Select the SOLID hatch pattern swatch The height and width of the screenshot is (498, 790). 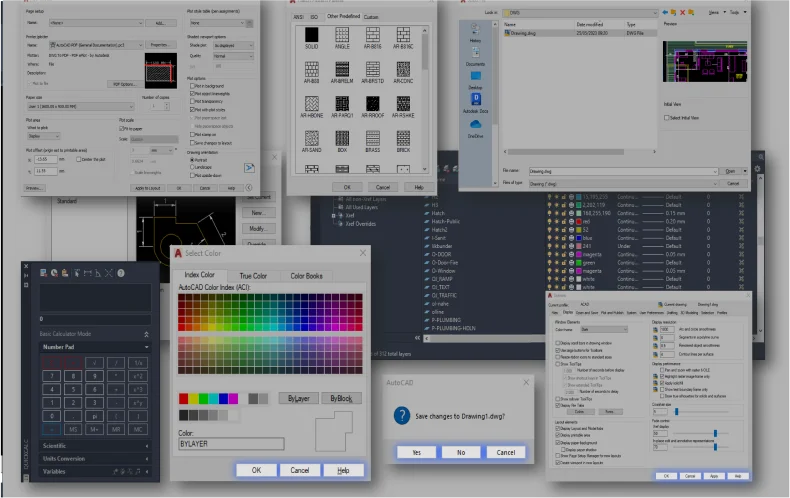311,35
